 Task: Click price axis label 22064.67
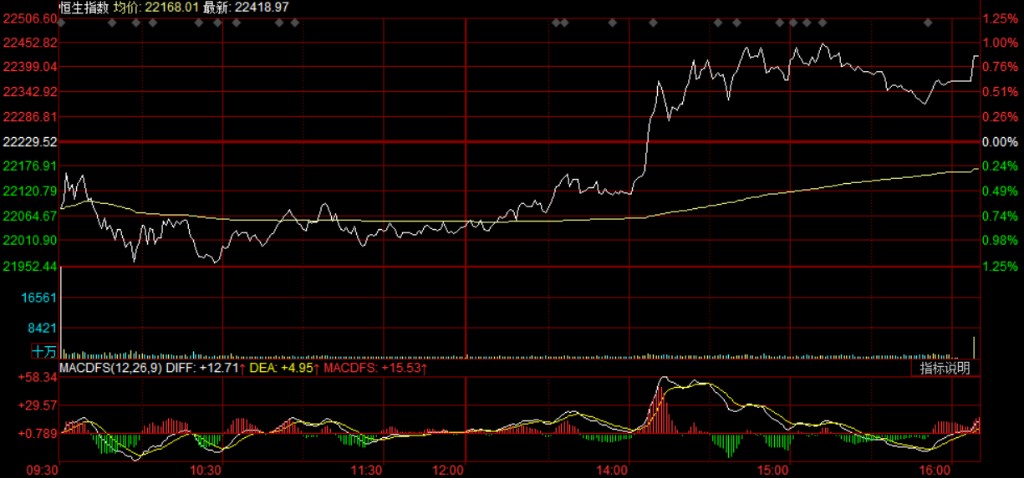click(29, 216)
